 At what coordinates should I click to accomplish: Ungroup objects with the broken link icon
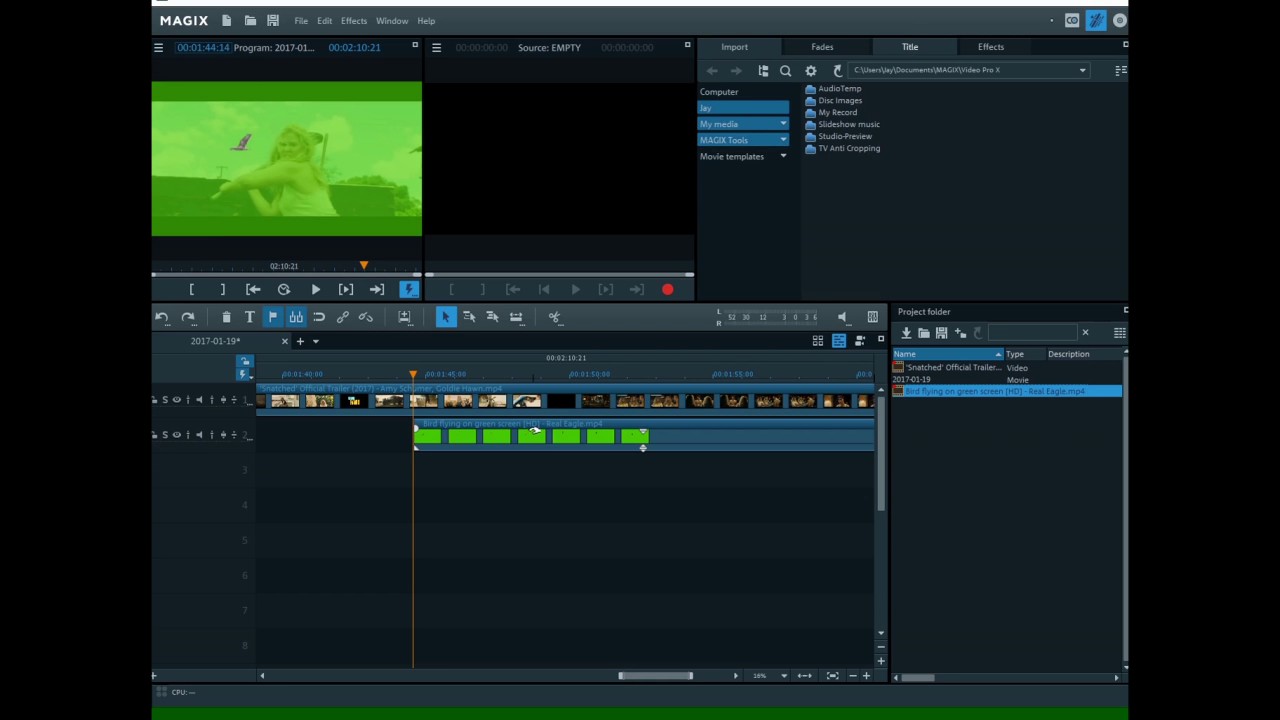tap(366, 317)
